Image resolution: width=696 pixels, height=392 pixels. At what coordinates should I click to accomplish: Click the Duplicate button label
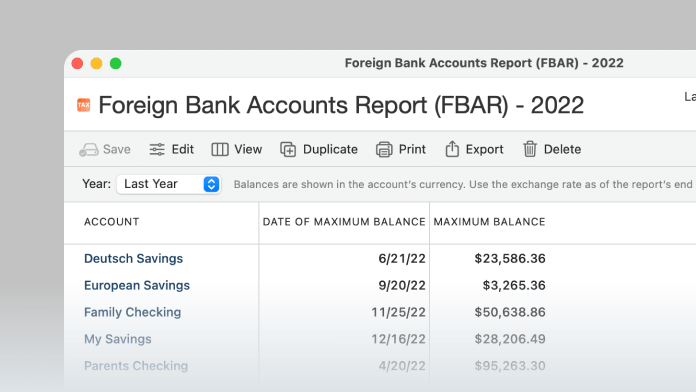point(330,150)
